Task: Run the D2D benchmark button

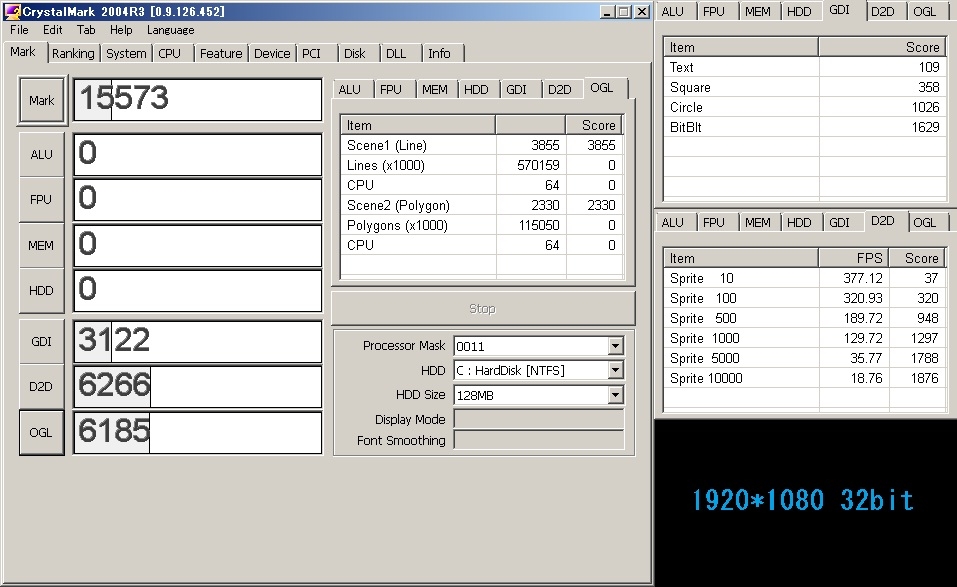Action: 42,387
